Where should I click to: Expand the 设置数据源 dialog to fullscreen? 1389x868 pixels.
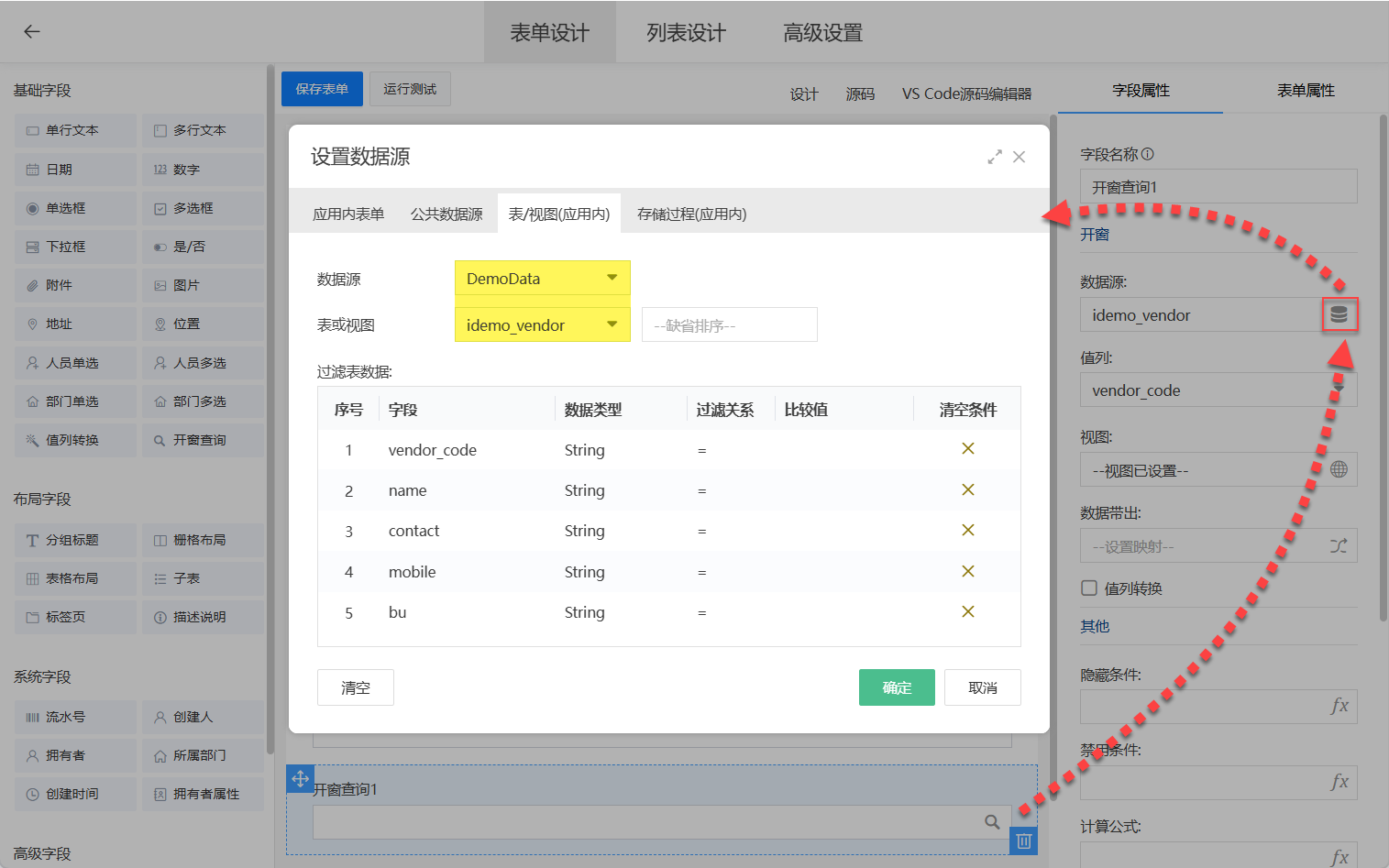995,157
